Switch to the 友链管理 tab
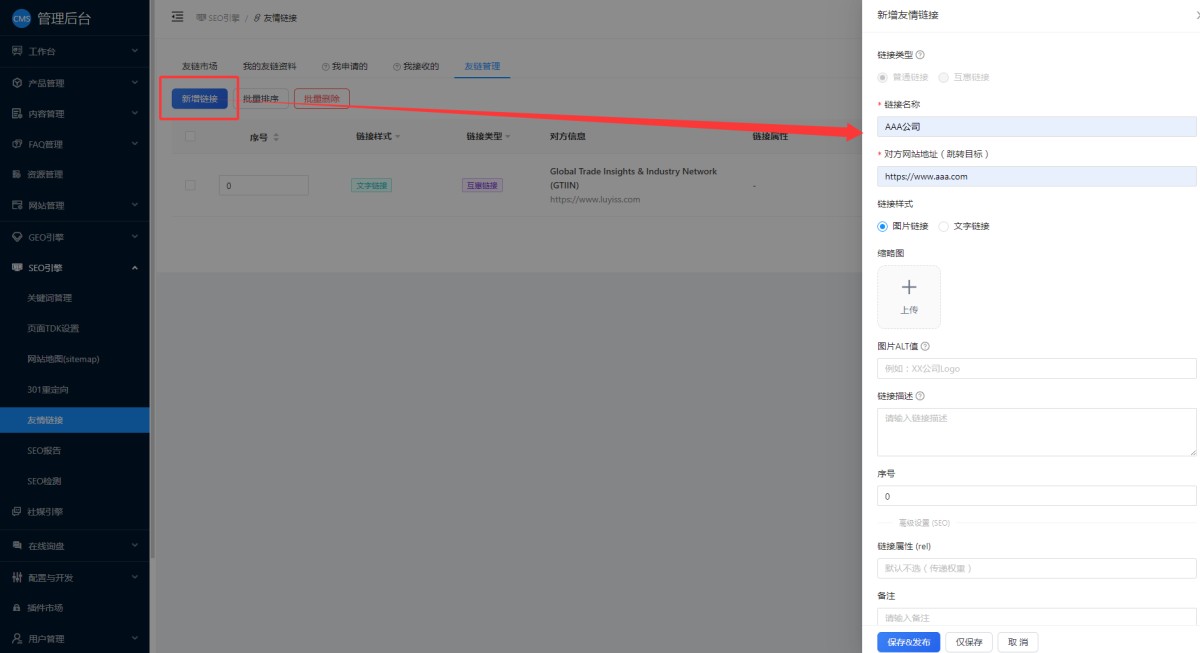This screenshot has height=653, width=1200. point(482,66)
